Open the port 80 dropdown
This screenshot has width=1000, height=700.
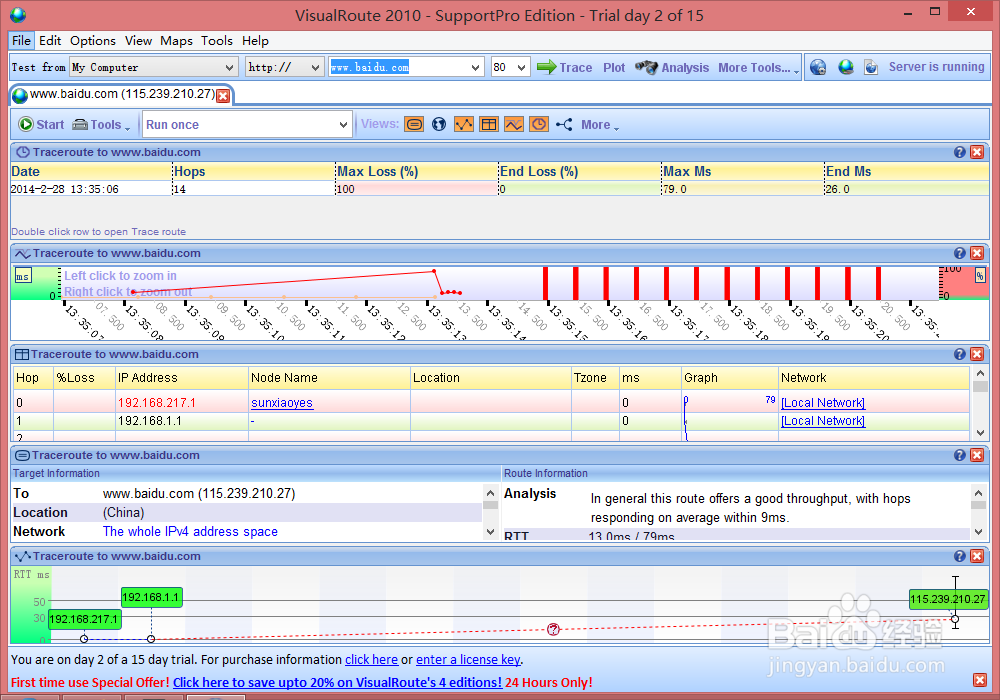[522, 67]
